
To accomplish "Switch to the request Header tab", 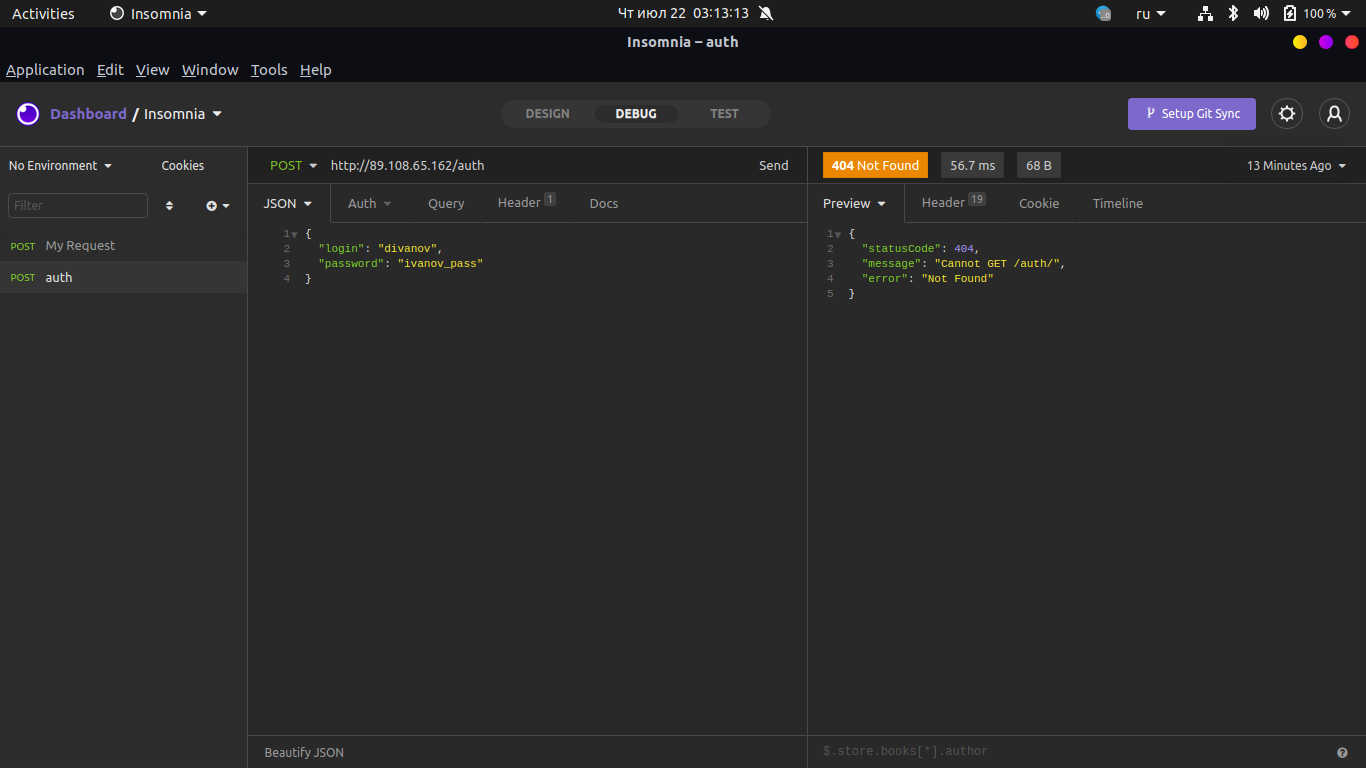I will 526,203.
